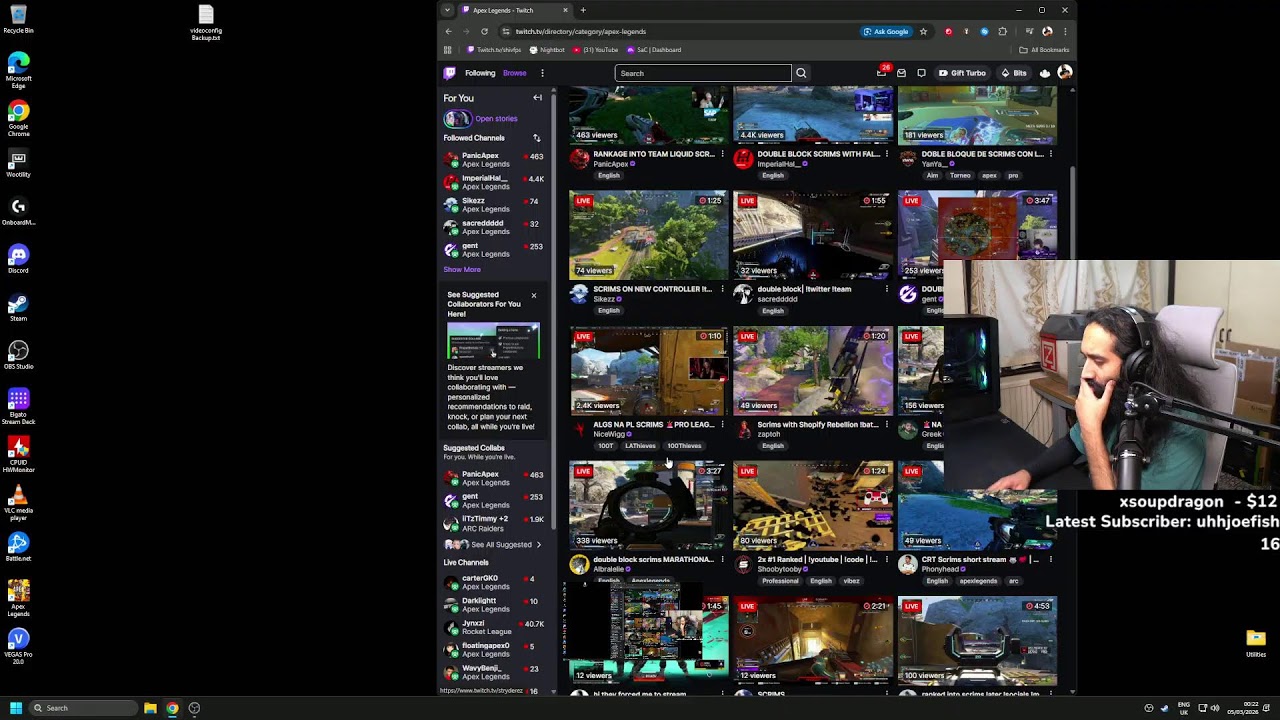Open a new browser tab
Viewport: 1280px width, 720px height.
583,10
